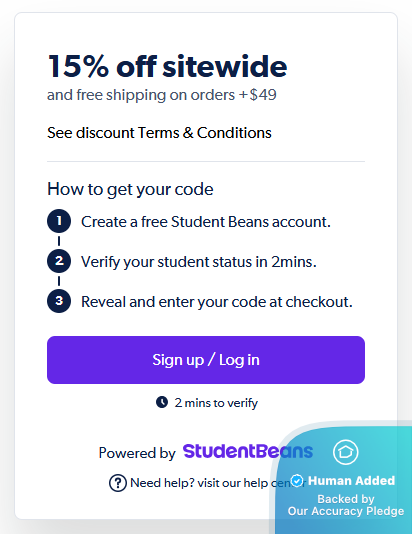The width and height of the screenshot is (412, 534).
Task: Click the clock icon near 2 mins to verify
Action: pyautogui.click(x=162, y=402)
